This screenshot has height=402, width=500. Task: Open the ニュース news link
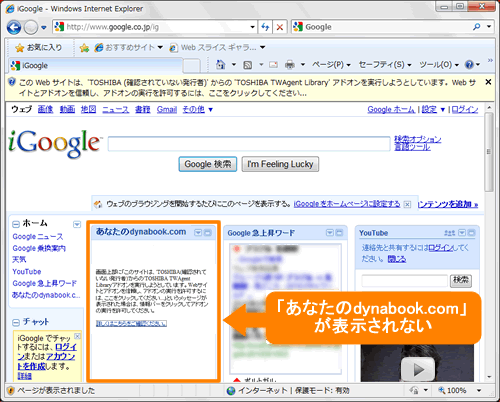115,109
